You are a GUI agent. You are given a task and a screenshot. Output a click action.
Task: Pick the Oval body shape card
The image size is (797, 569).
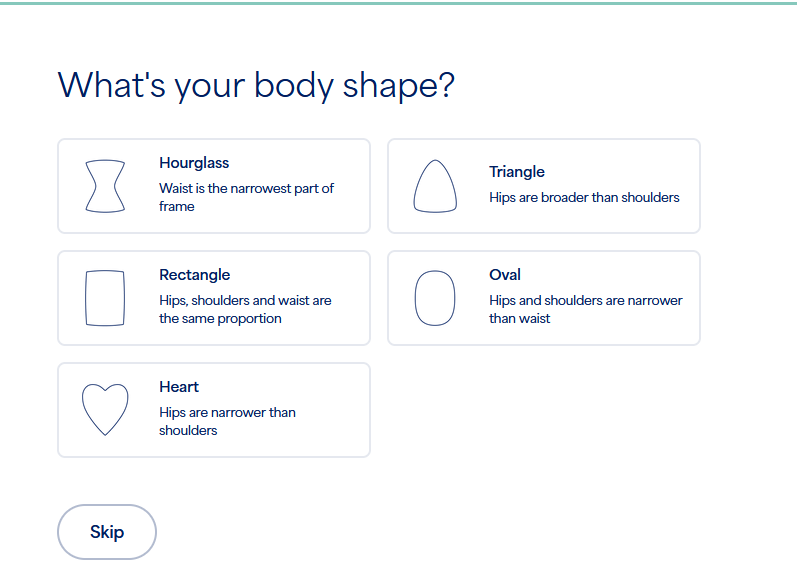(x=544, y=298)
